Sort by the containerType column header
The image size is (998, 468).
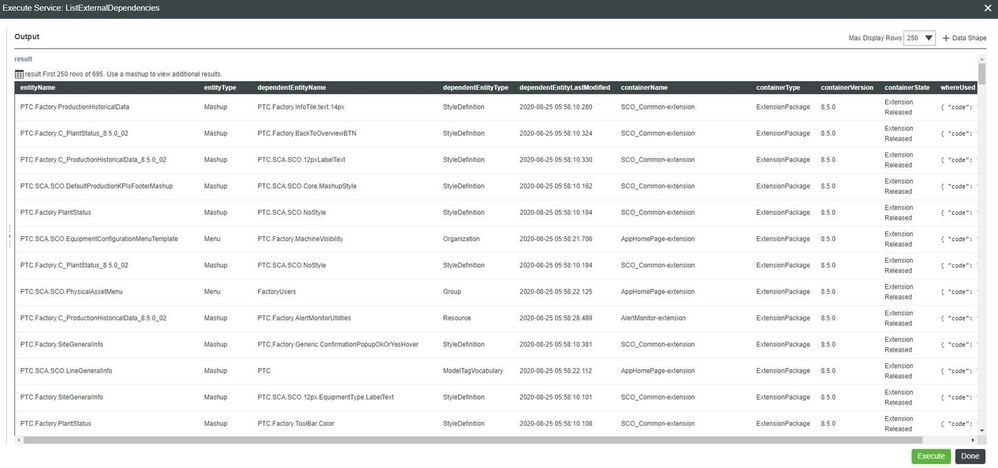778,88
